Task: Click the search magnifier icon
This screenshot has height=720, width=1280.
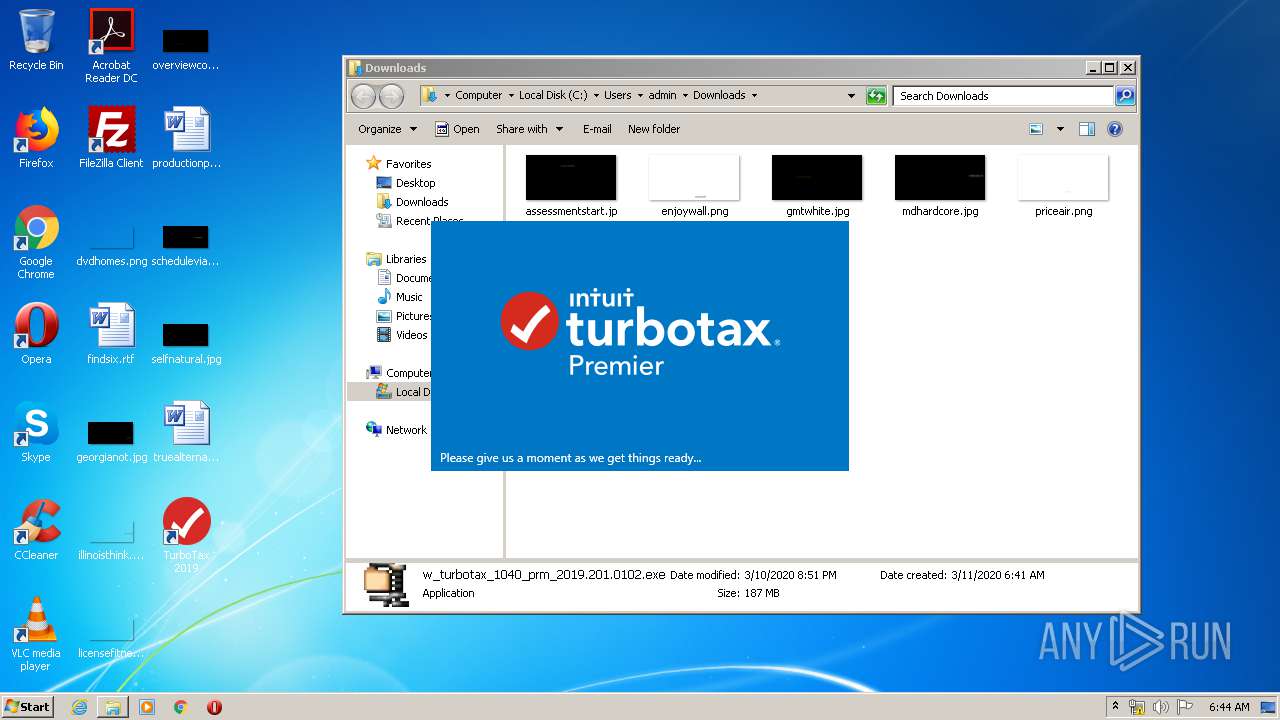Action: tap(1125, 96)
